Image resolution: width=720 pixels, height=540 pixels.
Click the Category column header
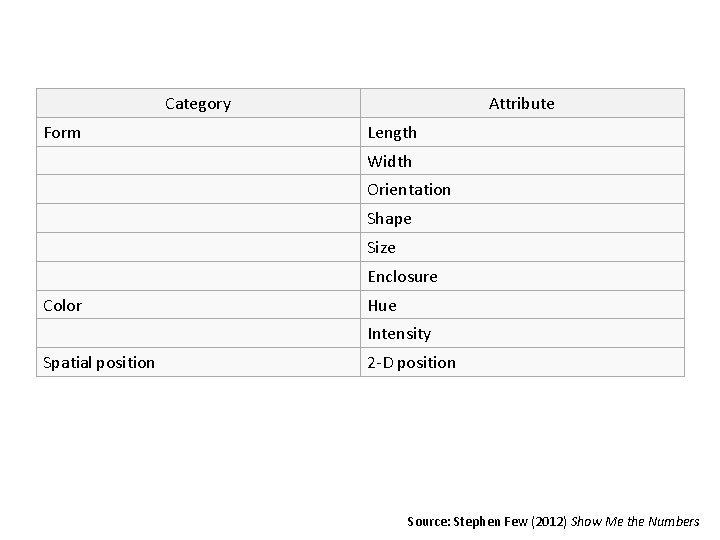click(198, 104)
